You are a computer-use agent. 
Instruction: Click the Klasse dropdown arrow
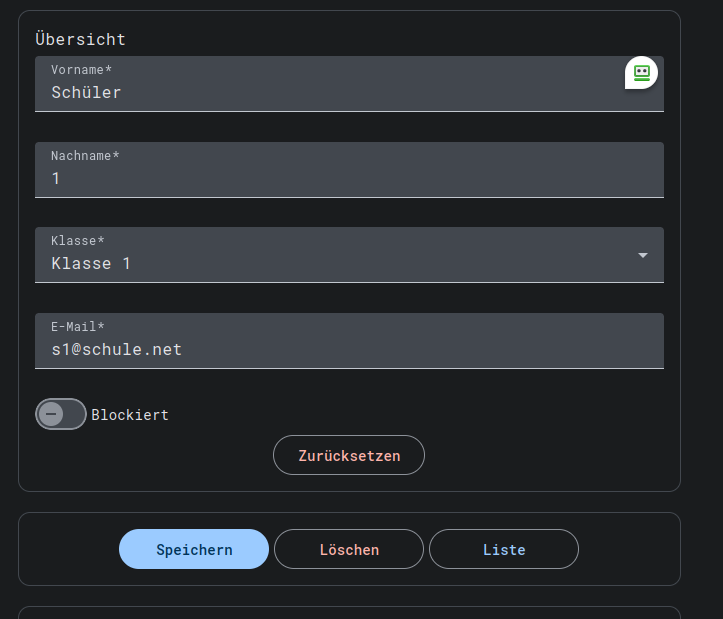pyautogui.click(x=643, y=255)
